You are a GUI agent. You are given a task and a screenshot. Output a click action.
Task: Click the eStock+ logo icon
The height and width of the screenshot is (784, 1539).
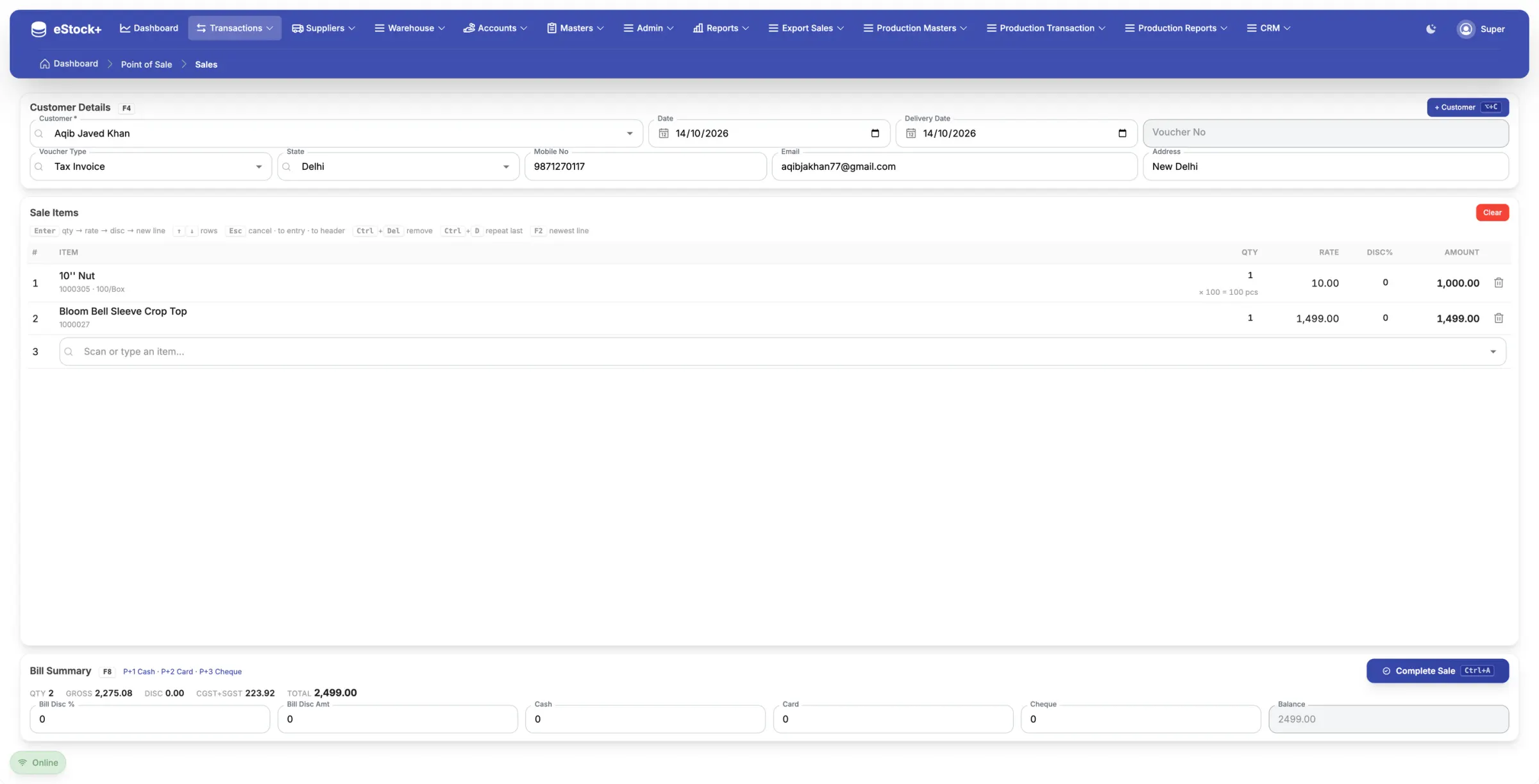click(x=38, y=29)
